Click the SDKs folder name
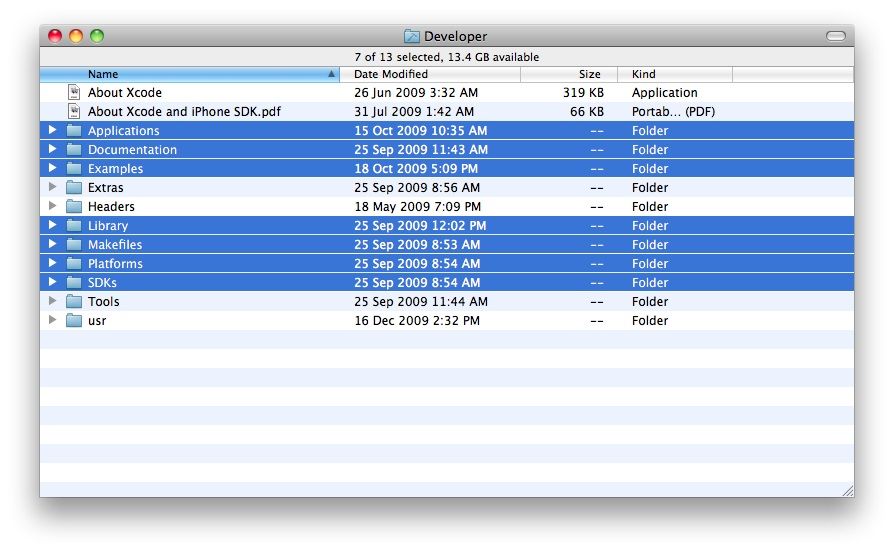The height and width of the screenshot is (552, 894). click(x=102, y=282)
